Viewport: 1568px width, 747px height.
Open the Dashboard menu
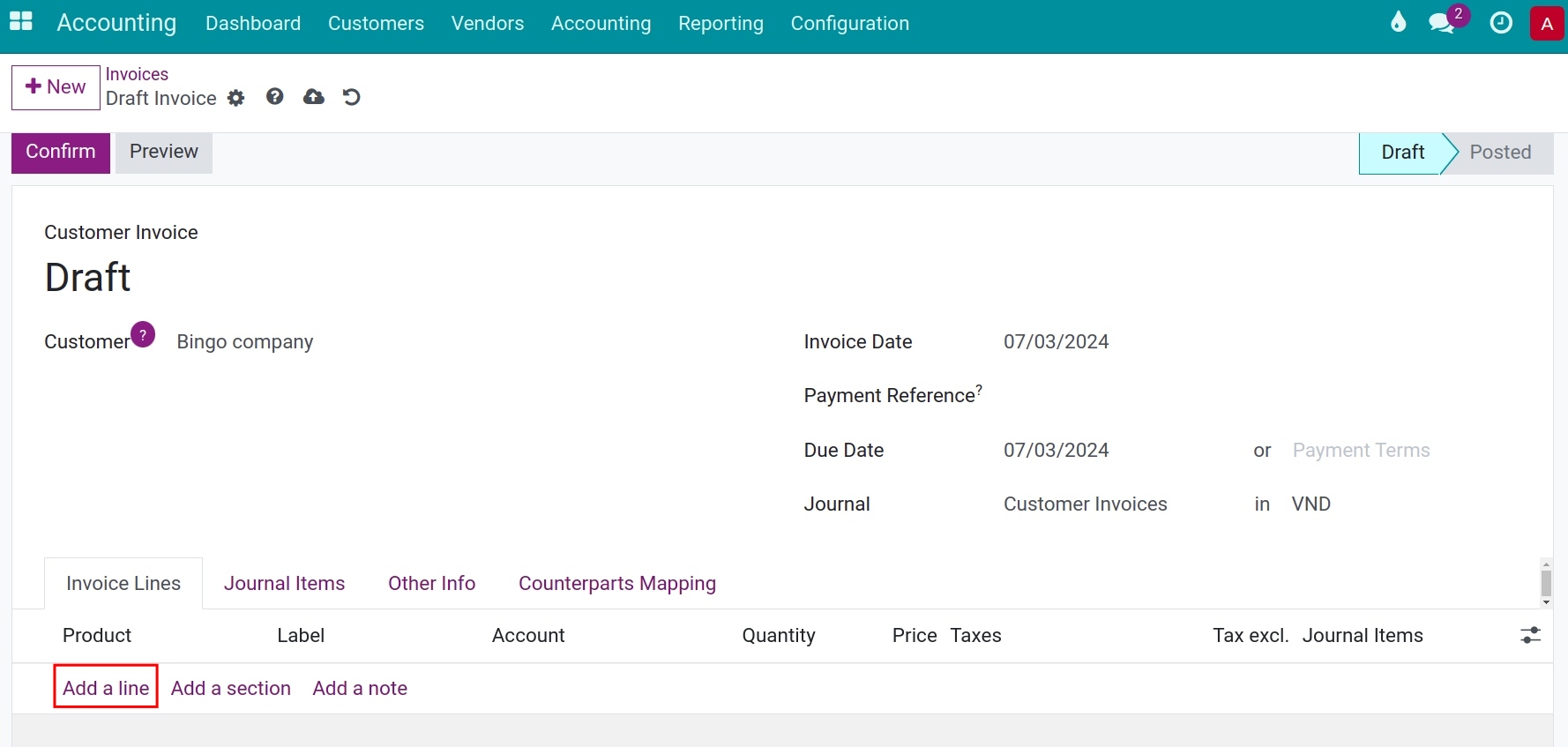[x=253, y=23]
